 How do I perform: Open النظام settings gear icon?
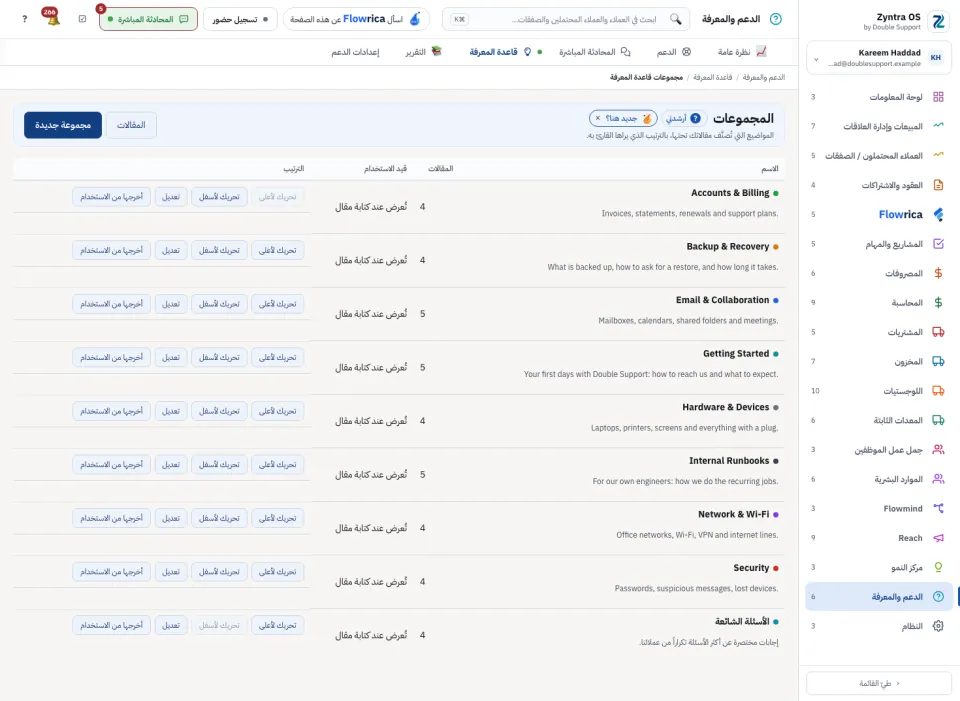[x=938, y=626]
